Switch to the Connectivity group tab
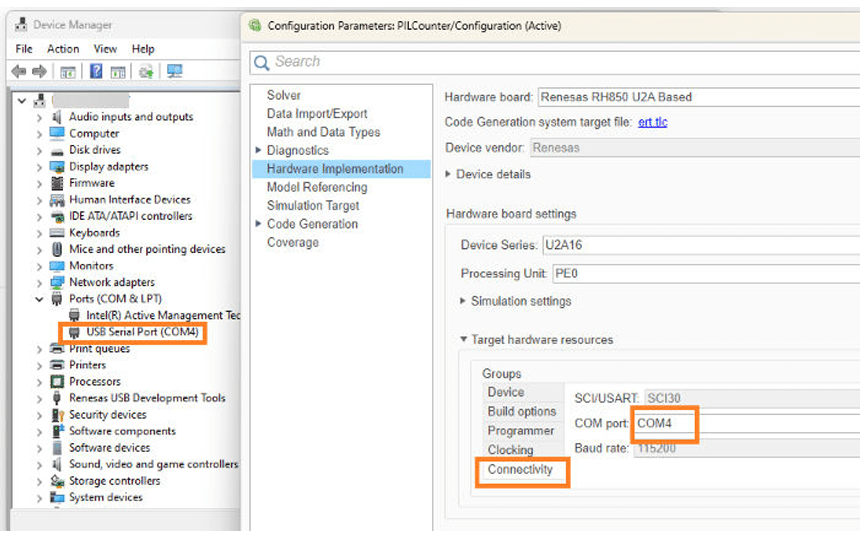The width and height of the screenshot is (867, 536). coord(520,470)
